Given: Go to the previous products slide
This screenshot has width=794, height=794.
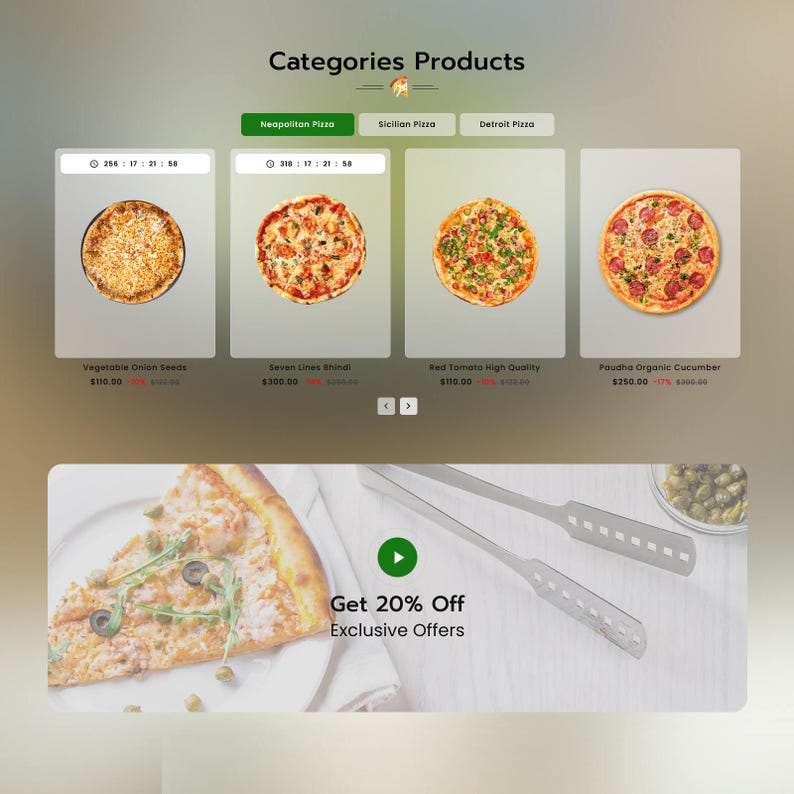Looking at the screenshot, I should [x=386, y=406].
